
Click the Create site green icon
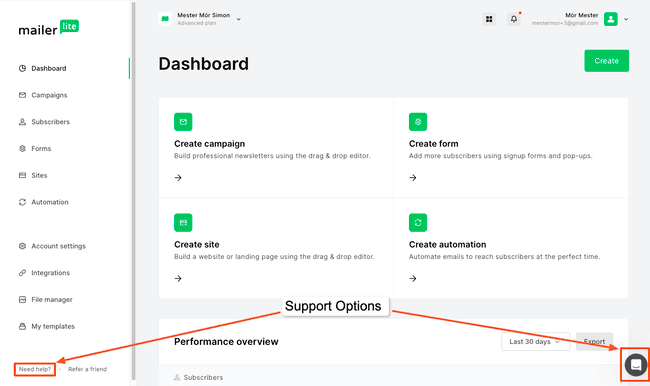pyautogui.click(x=183, y=223)
